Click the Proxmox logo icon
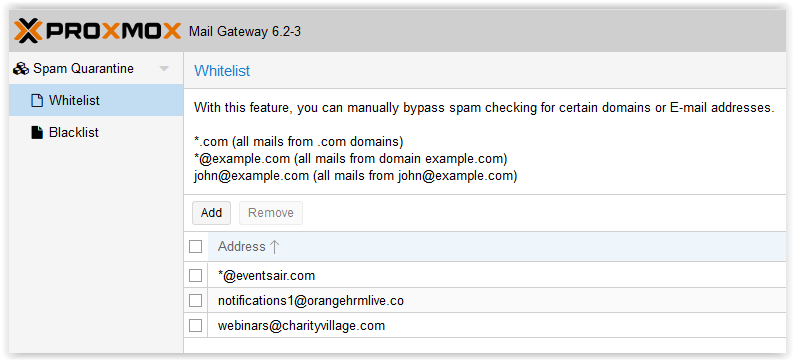 [28, 31]
